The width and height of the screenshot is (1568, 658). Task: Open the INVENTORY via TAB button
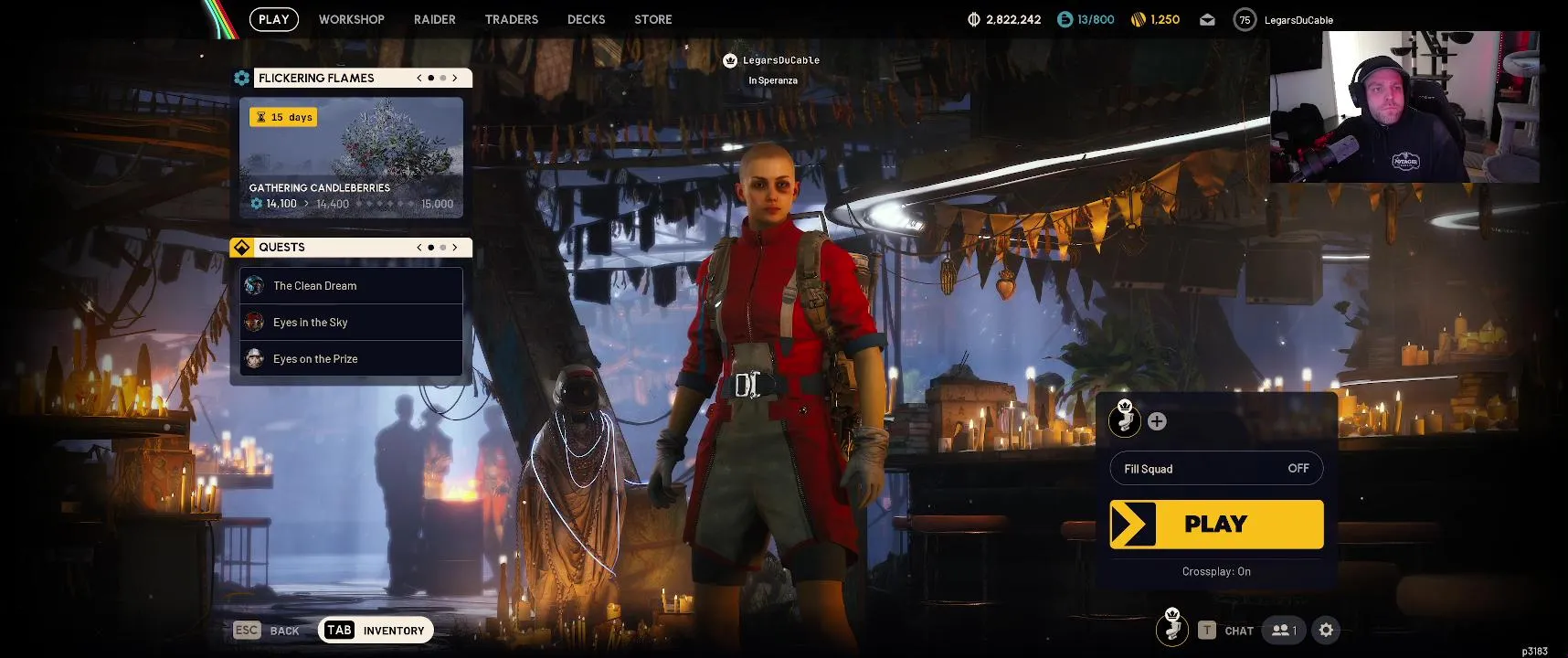(376, 630)
